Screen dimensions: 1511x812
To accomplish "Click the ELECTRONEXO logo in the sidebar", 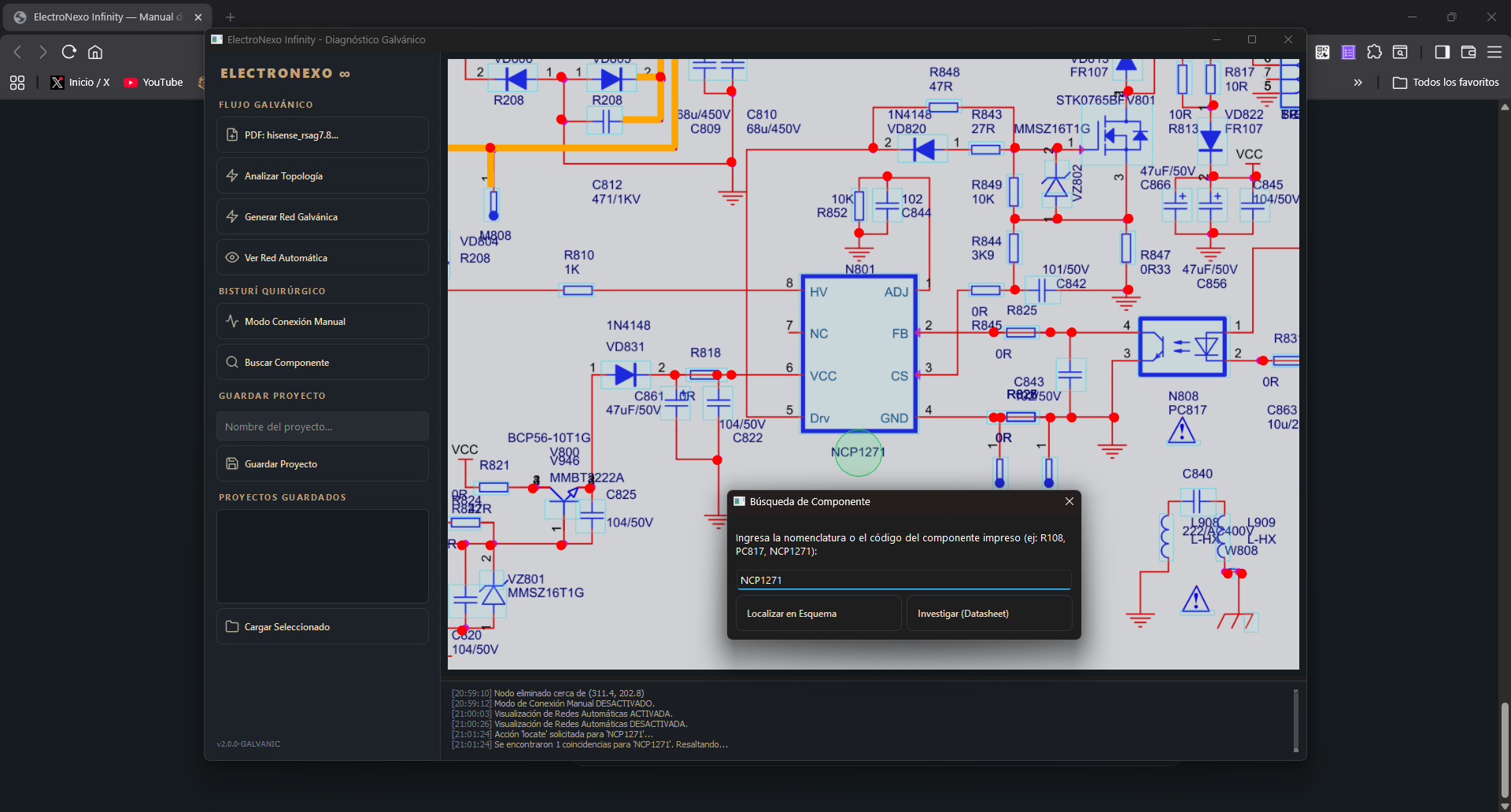I will point(285,73).
